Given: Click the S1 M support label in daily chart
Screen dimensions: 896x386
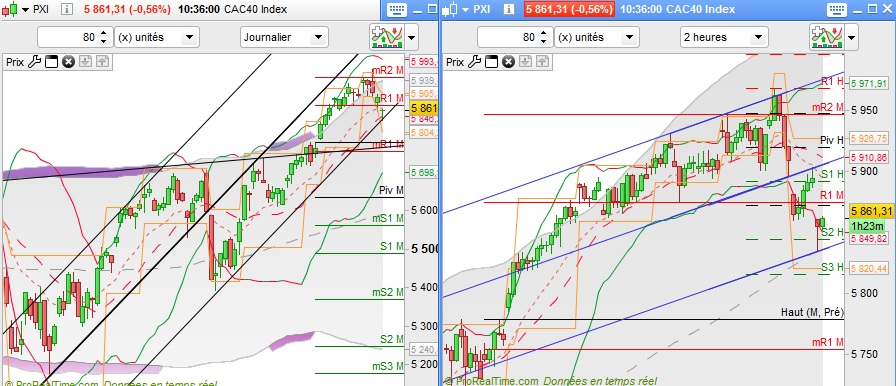Looking at the screenshot, I should pos(392,246).
